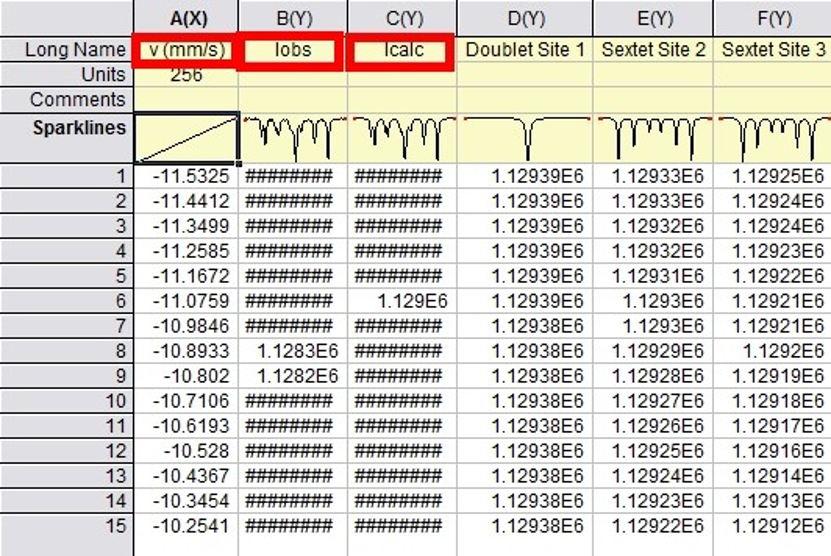Screen dimensions: 831x556
Task: Select the A(X) column header
Action: tap(186, 18)
